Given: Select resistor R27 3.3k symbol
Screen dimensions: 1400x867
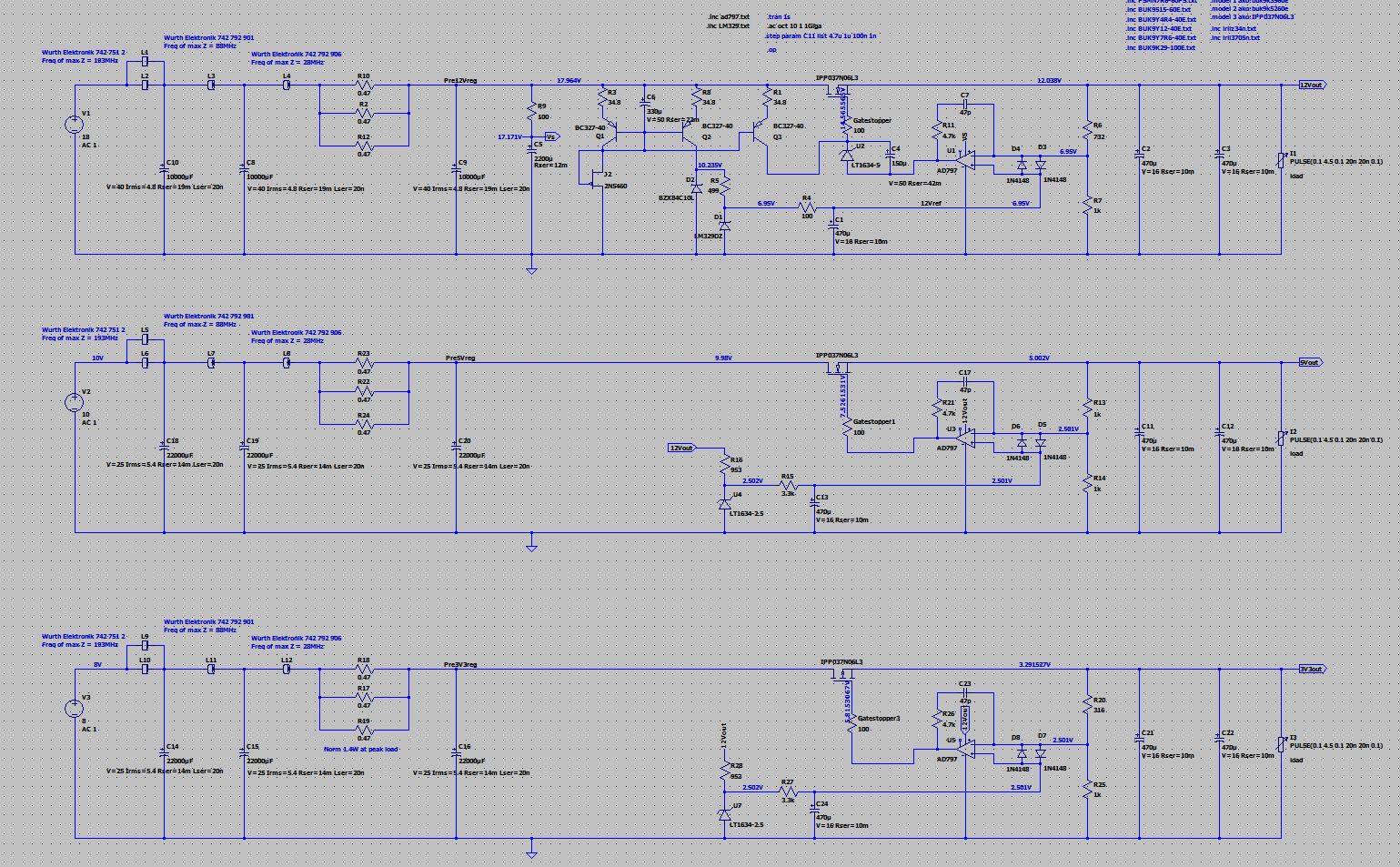Looking at the screenshot, I should pos(788,791).
